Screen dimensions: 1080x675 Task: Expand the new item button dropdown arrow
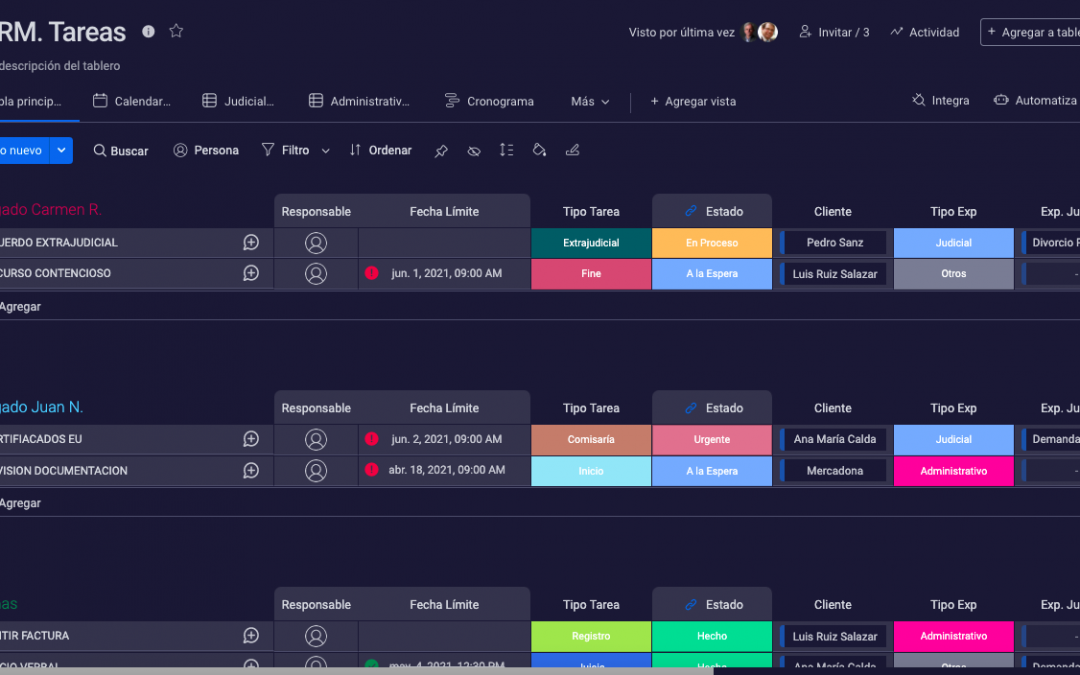tap(61, 150)
